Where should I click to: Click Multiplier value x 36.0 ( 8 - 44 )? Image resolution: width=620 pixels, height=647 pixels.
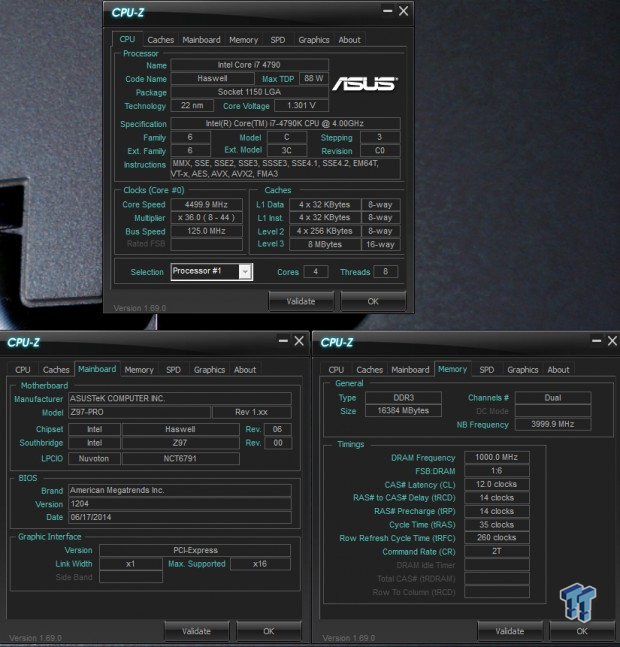[206, 217]
